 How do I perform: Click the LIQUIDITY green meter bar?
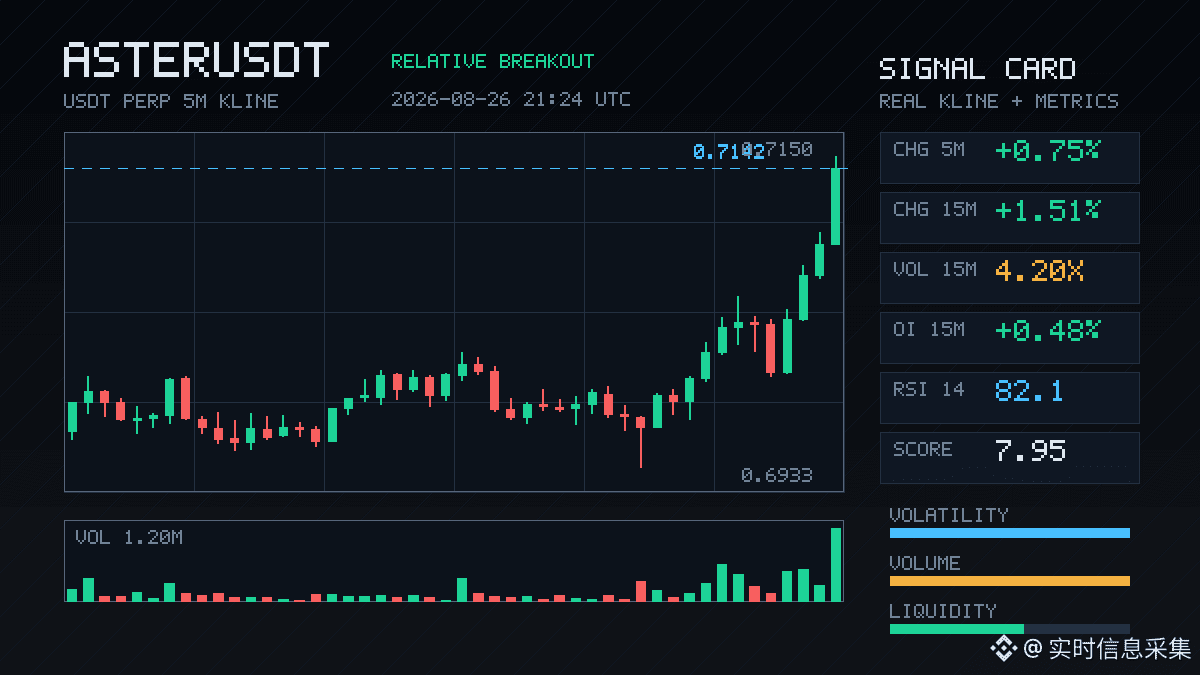pos(957,629)
